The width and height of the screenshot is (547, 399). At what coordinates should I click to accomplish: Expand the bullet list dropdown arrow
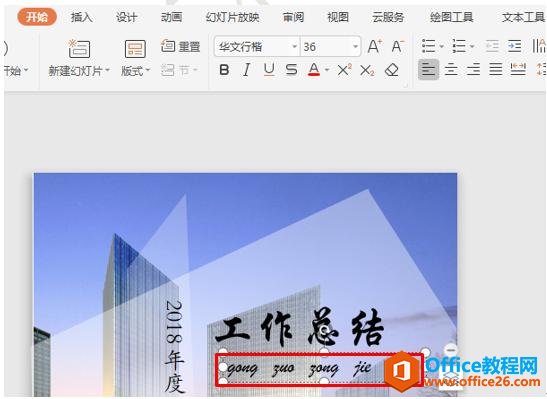[442, 46]
